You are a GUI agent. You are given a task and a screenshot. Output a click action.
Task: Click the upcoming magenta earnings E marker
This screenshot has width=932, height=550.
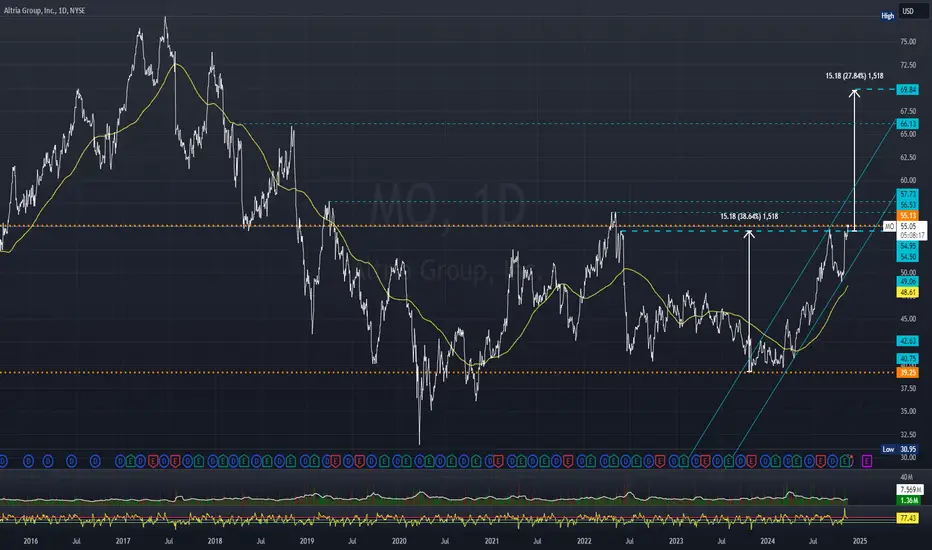[867, 461]
